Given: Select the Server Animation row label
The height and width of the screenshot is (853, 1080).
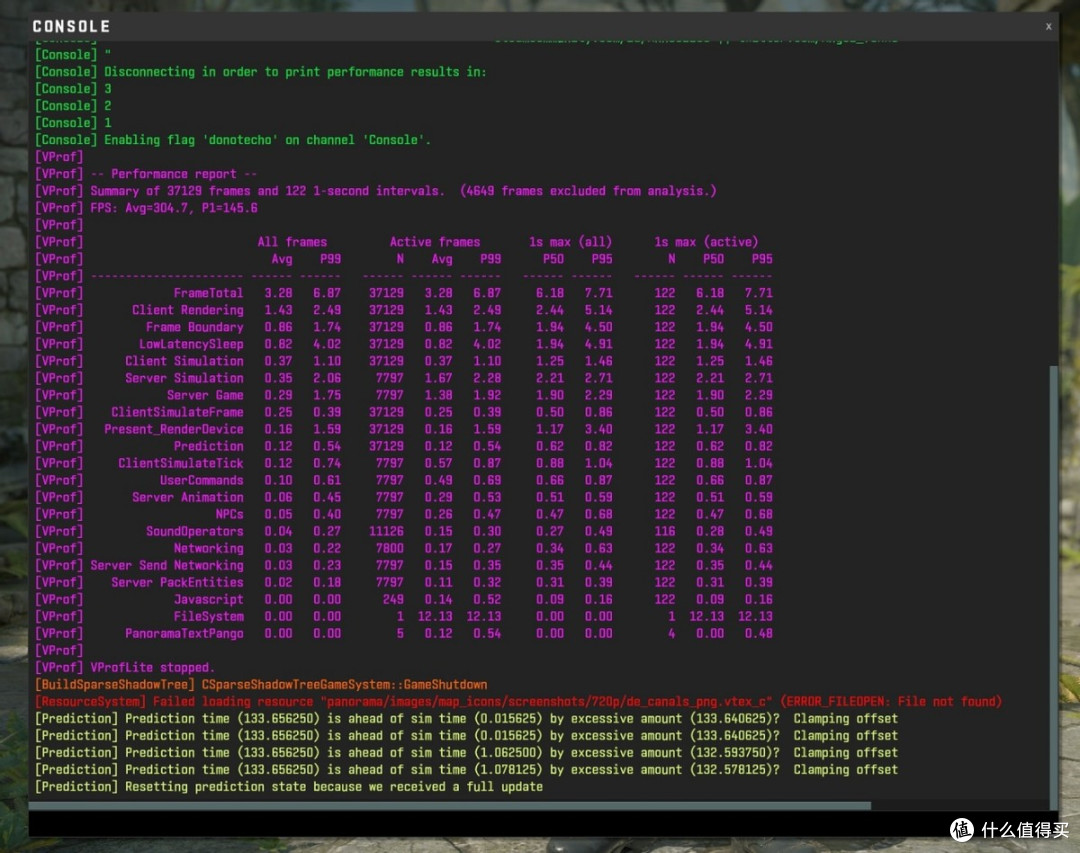Looking at the screenshot, I should coord(187,497).
